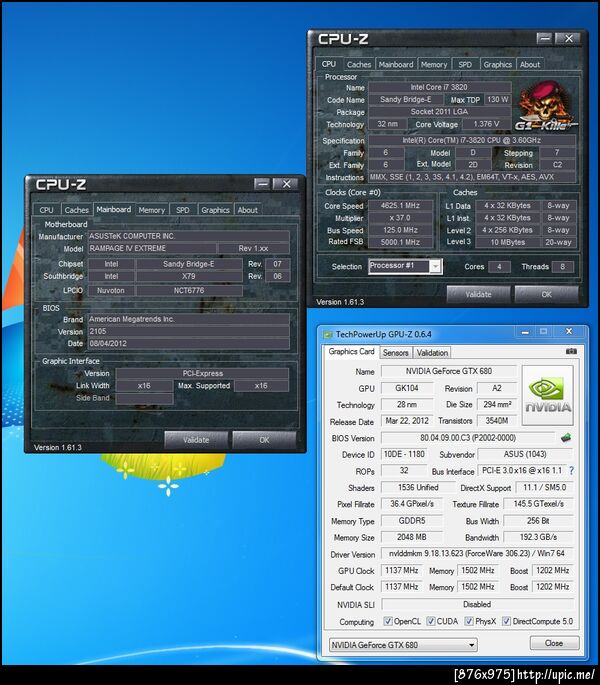Toggle the PhysX checkbox

(468, 621)
